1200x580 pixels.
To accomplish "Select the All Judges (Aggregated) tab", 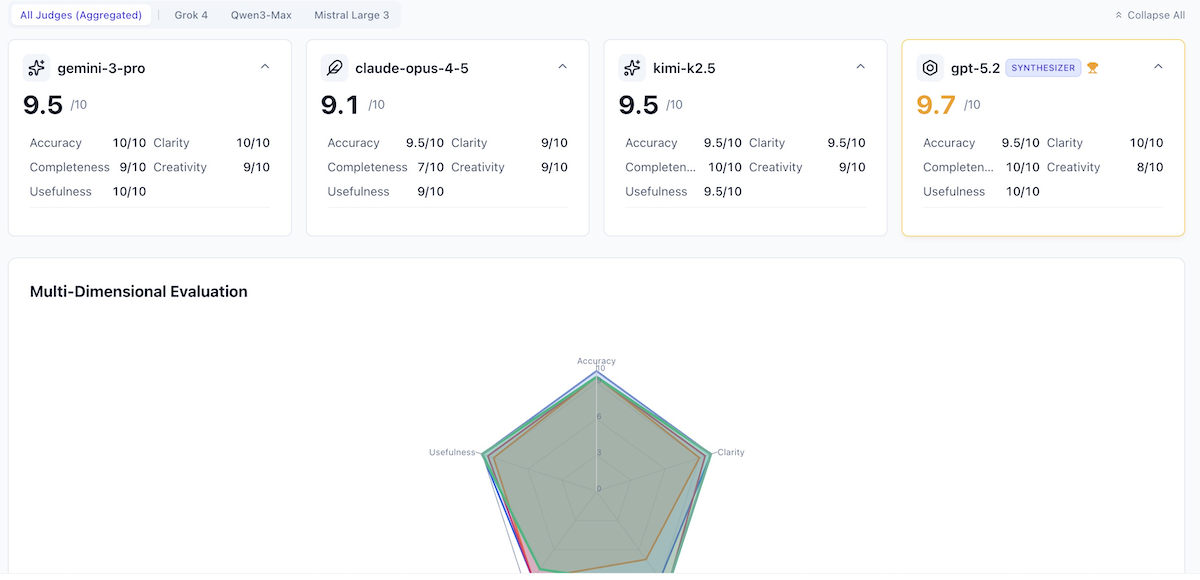I will [81, 15].
